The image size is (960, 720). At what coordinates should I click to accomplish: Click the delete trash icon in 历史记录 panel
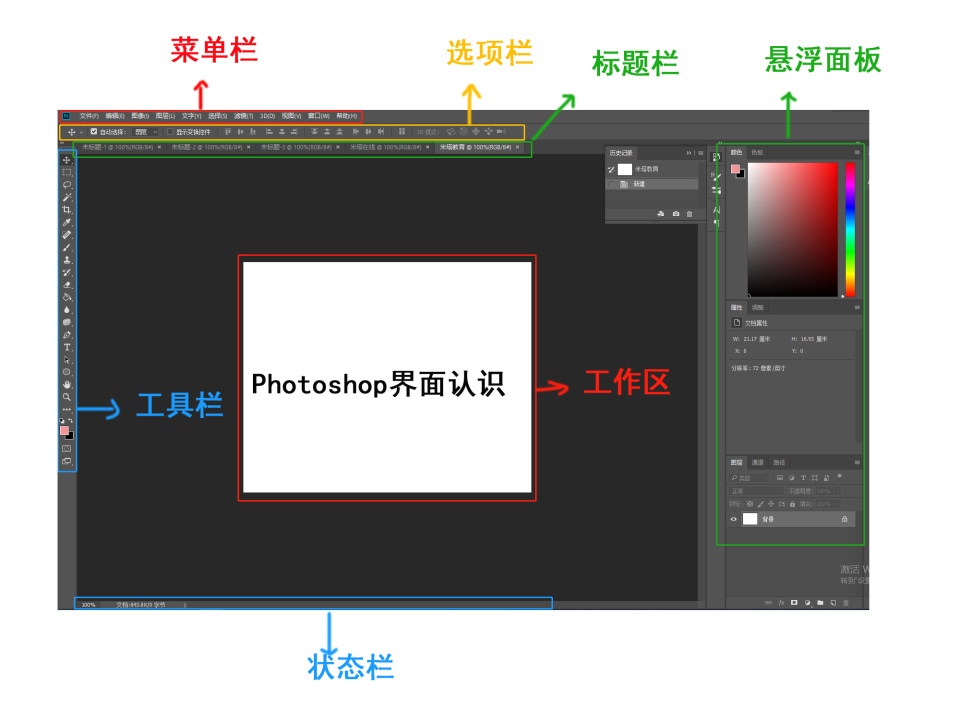click(689, 214)
